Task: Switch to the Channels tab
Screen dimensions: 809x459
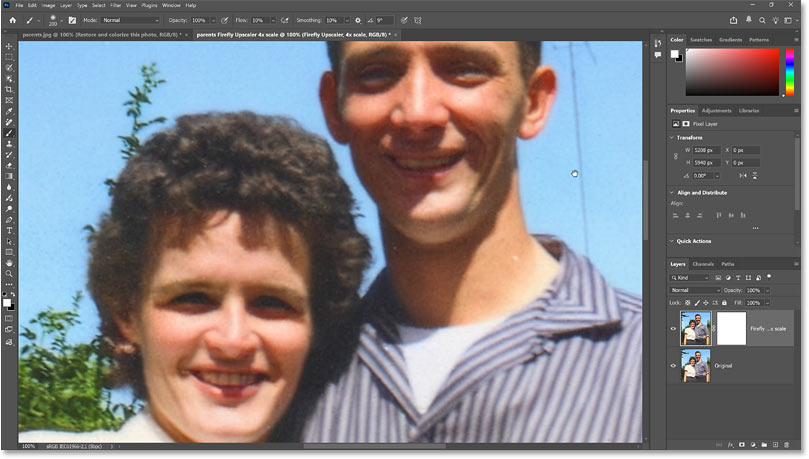Action: click(703, 264)
